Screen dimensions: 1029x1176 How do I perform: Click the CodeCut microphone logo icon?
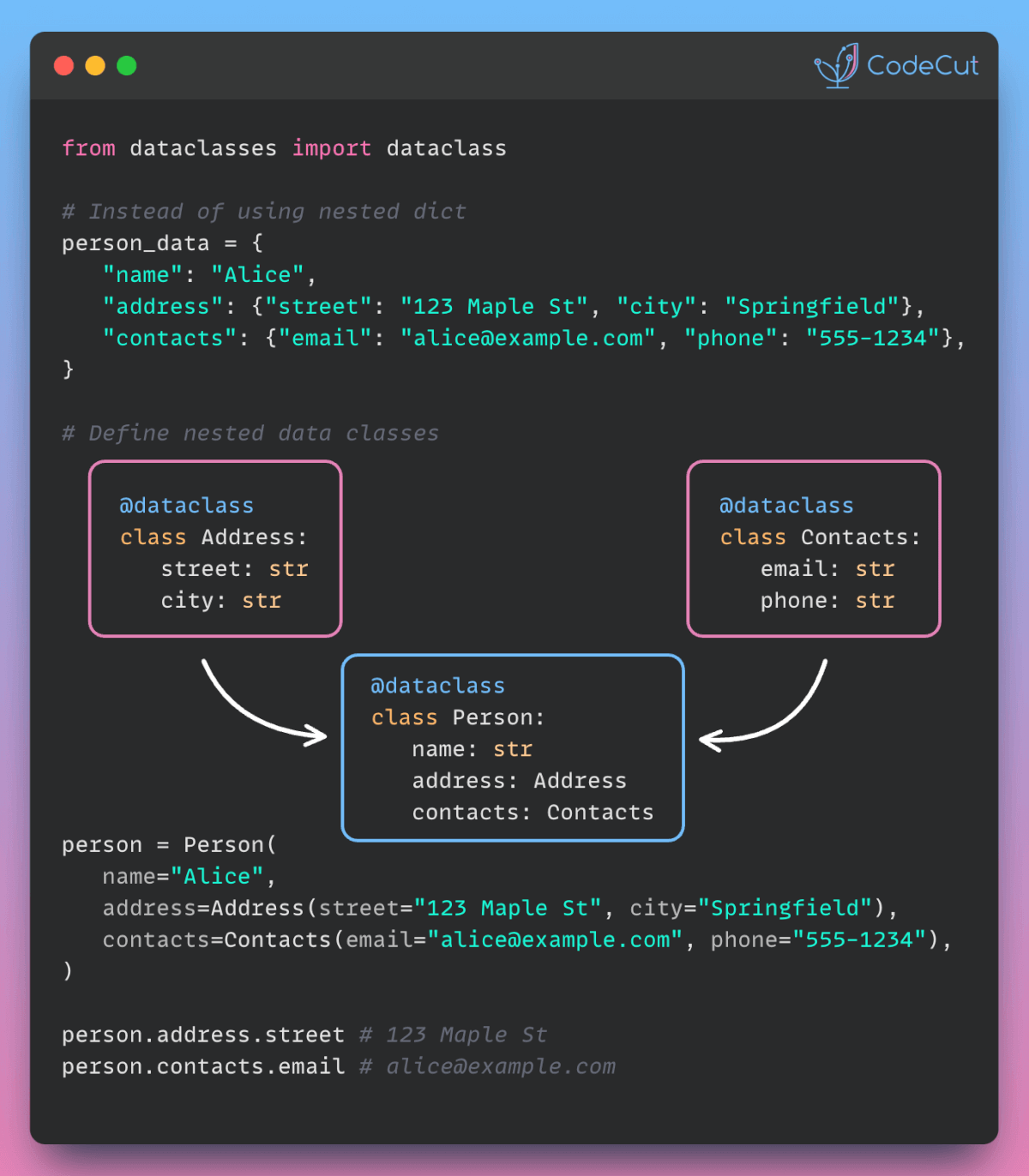835,65
